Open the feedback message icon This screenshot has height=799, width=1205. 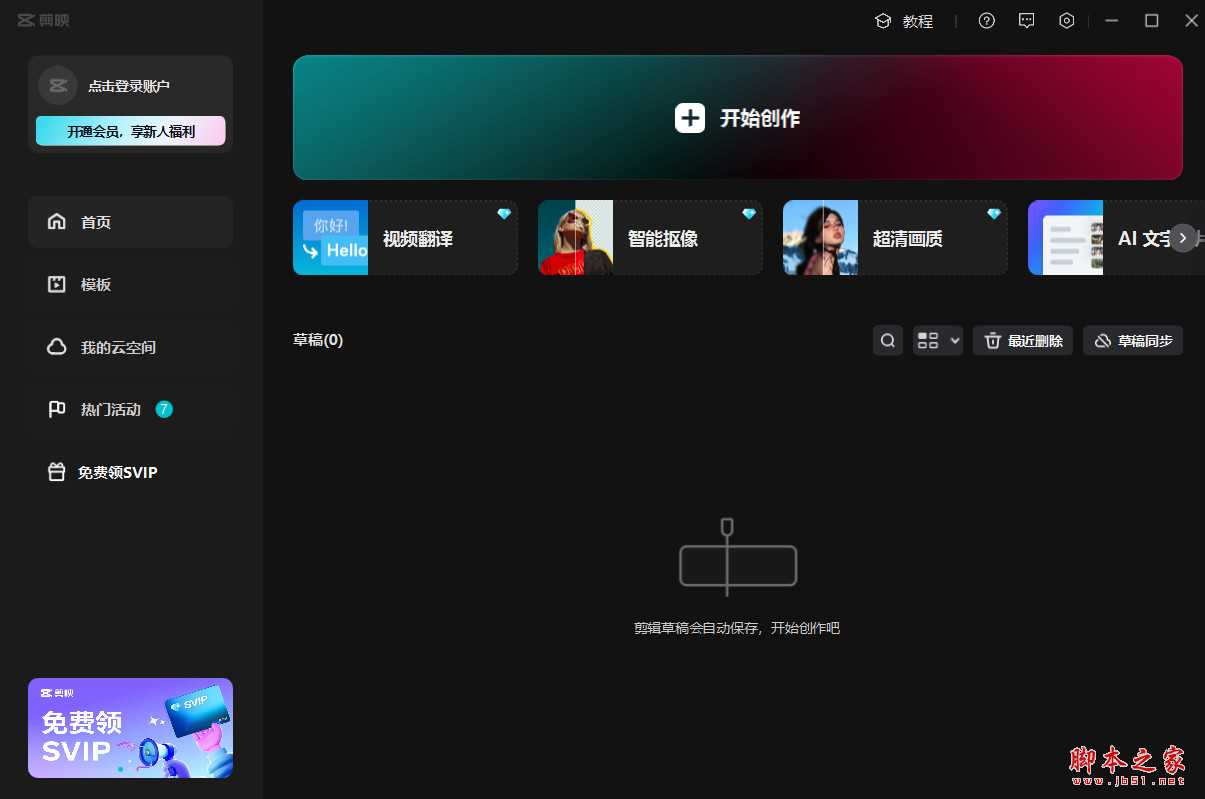tap(1026, 20)
